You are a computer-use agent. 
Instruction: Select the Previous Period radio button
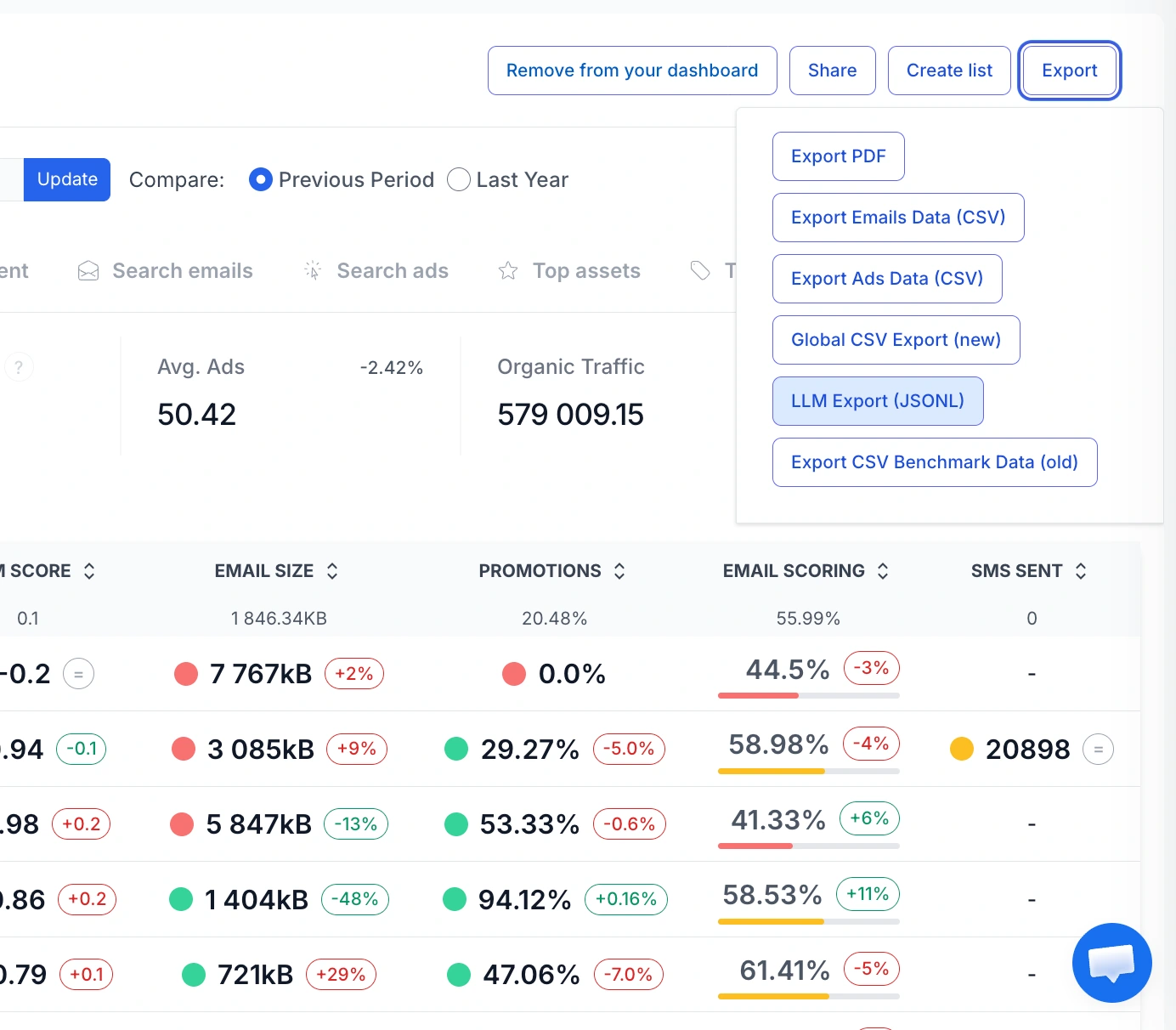coord(261,180)
